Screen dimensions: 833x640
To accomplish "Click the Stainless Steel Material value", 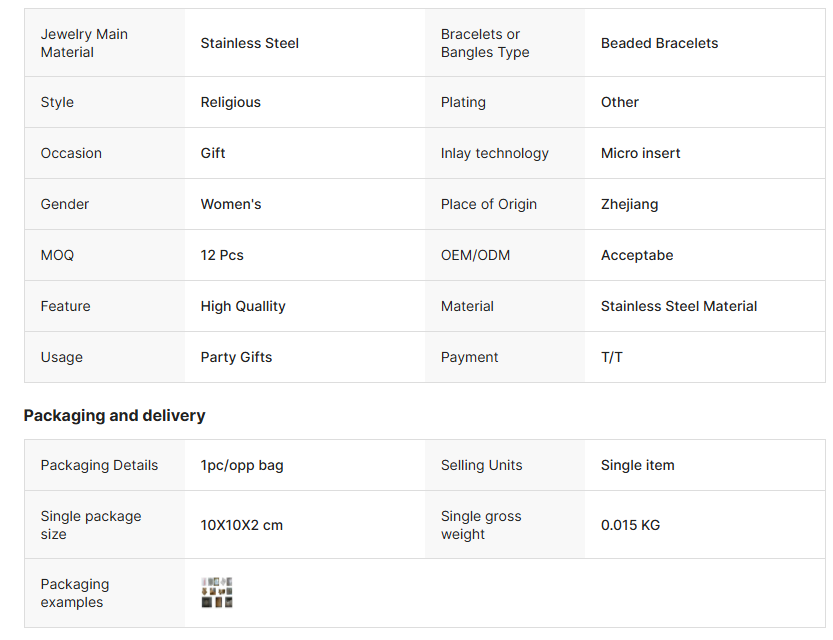I will pos(679,306).
